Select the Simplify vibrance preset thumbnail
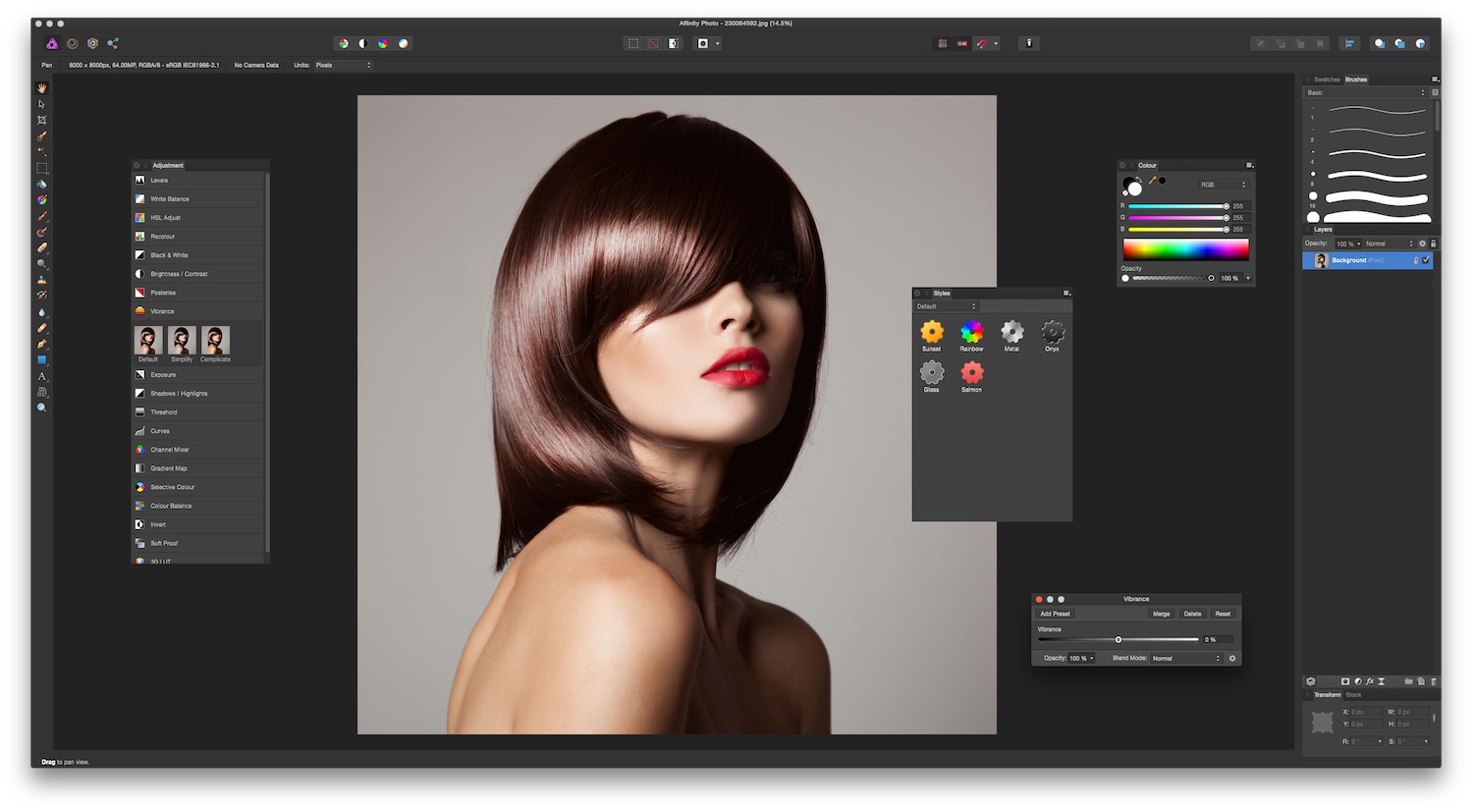 point(182,341)
